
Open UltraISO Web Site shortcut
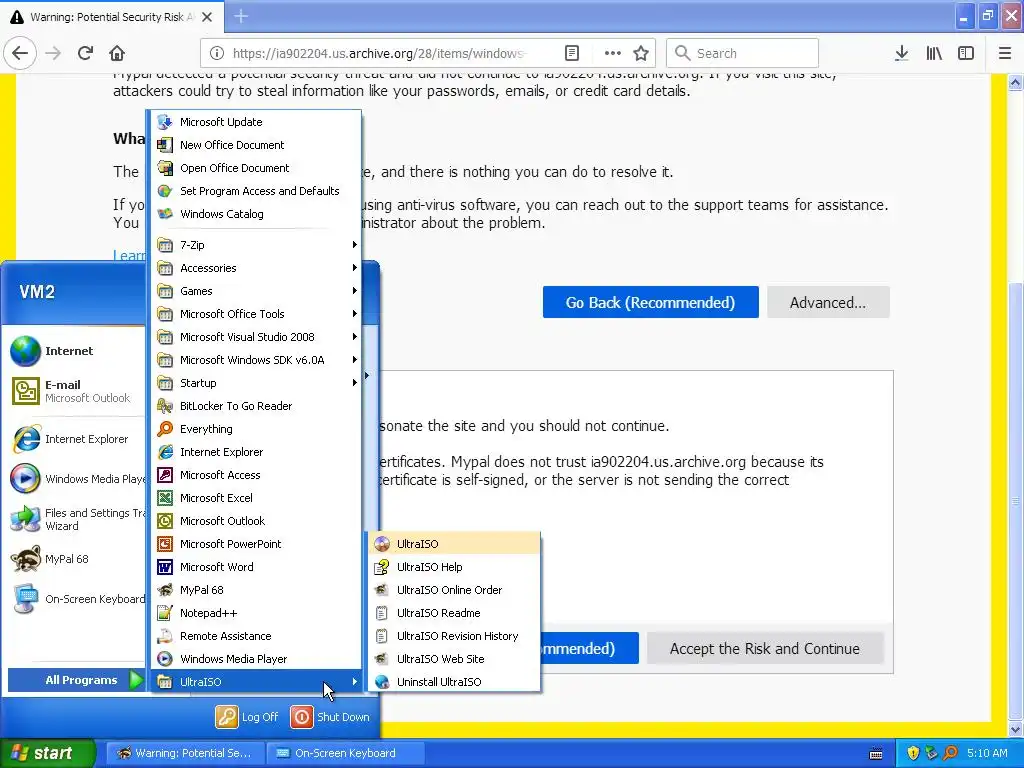pyautogui.click(x=454, y=658)
